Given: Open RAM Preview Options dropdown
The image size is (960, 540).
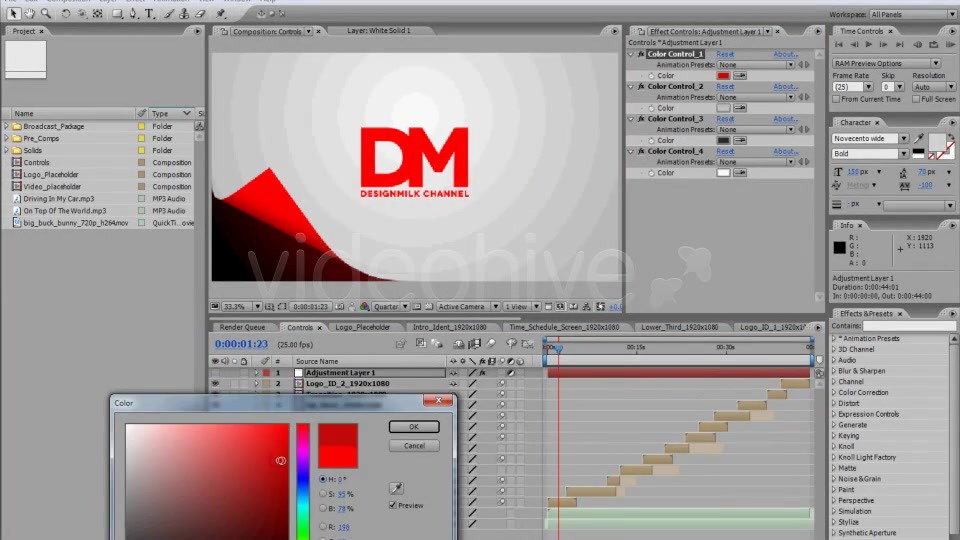Looking at the screenshot, I should tap(886, 64).
